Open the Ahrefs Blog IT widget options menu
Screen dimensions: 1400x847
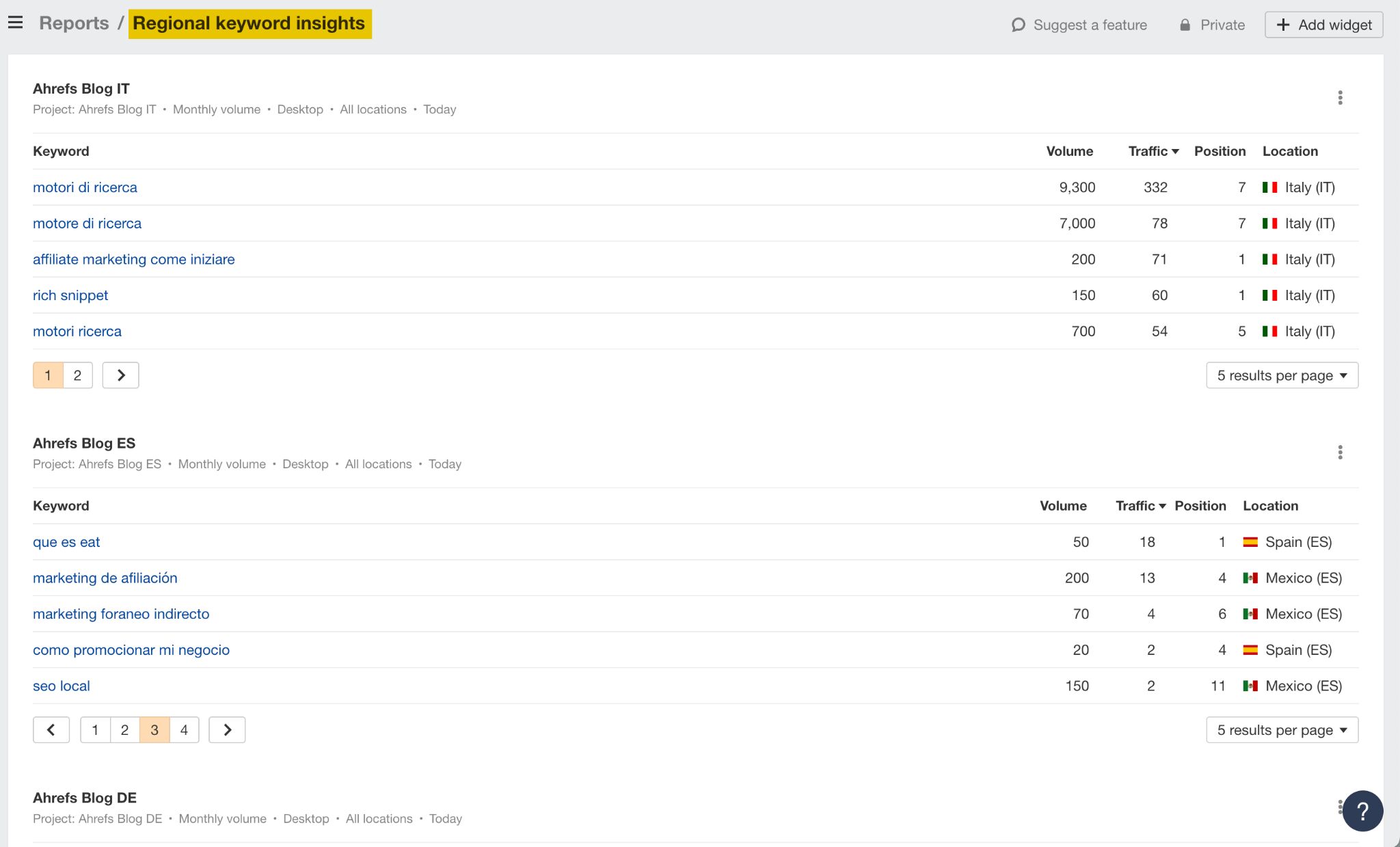pyautogui.click(x=1340, y=98)
